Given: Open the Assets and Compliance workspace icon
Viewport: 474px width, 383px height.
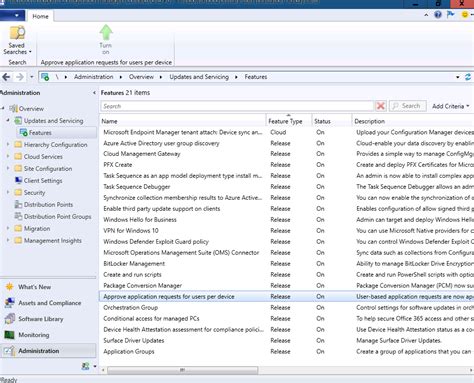Looking at the screenshot, I should pyautogui.click(x=10, y=303).
